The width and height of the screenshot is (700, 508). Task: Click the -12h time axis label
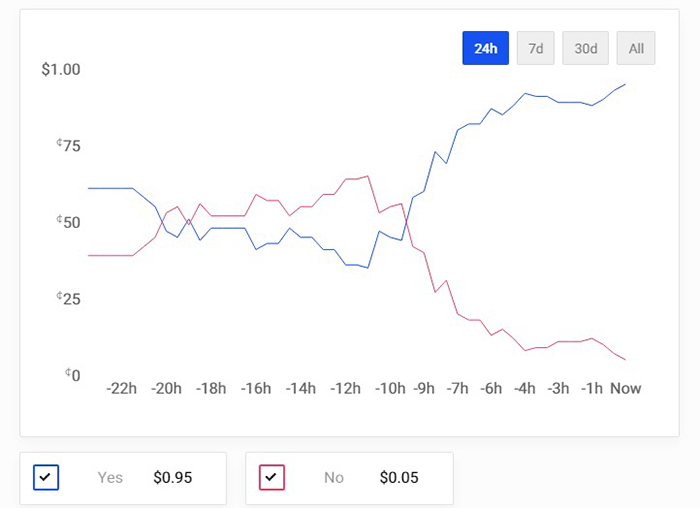pyautogui.click(x=345, y=388)
